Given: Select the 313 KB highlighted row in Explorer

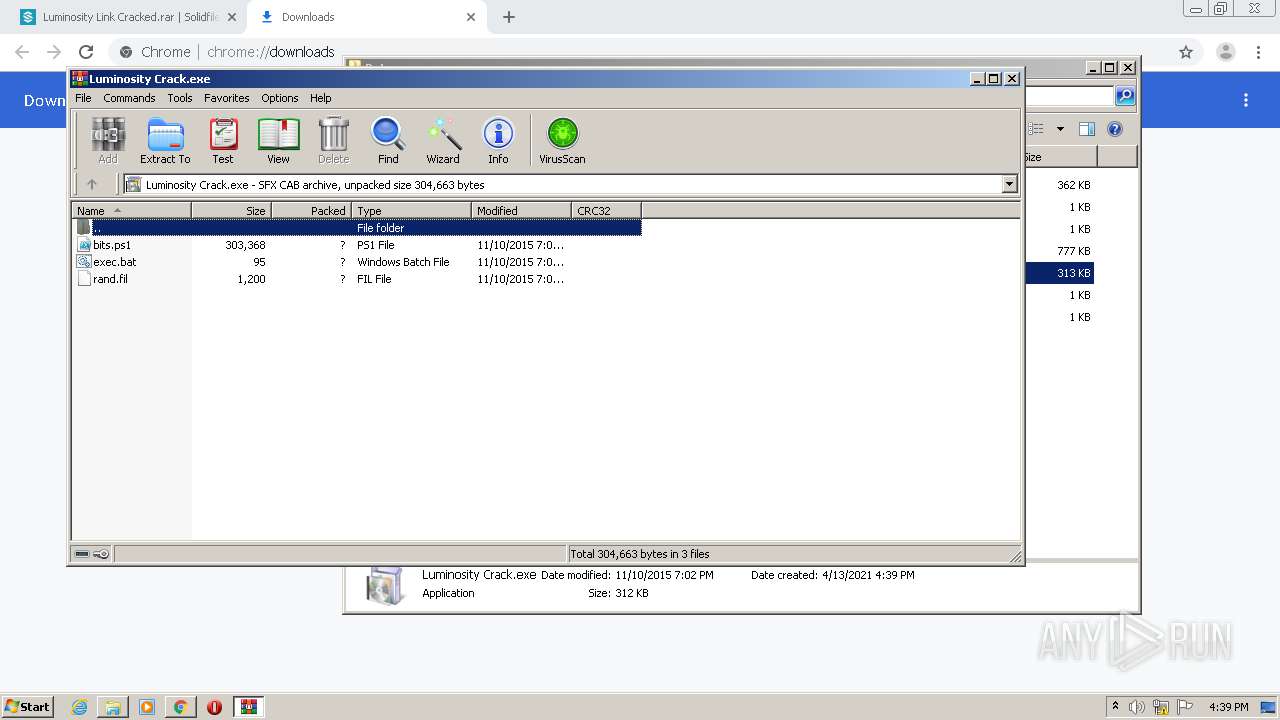Looking at the screenshot, I should (1060, 273).
